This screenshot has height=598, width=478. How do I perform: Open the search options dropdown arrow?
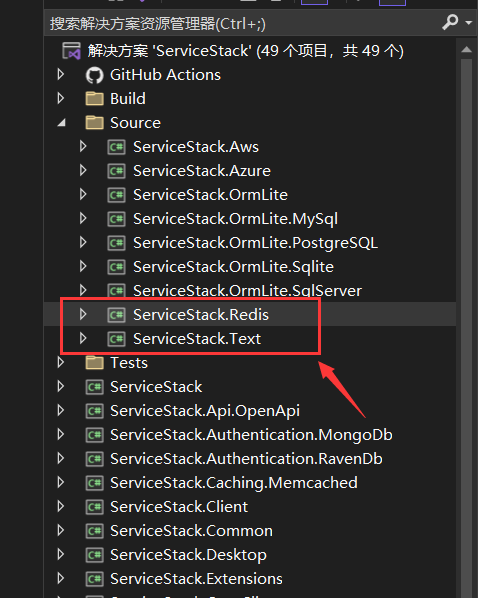tap(469, 23)
